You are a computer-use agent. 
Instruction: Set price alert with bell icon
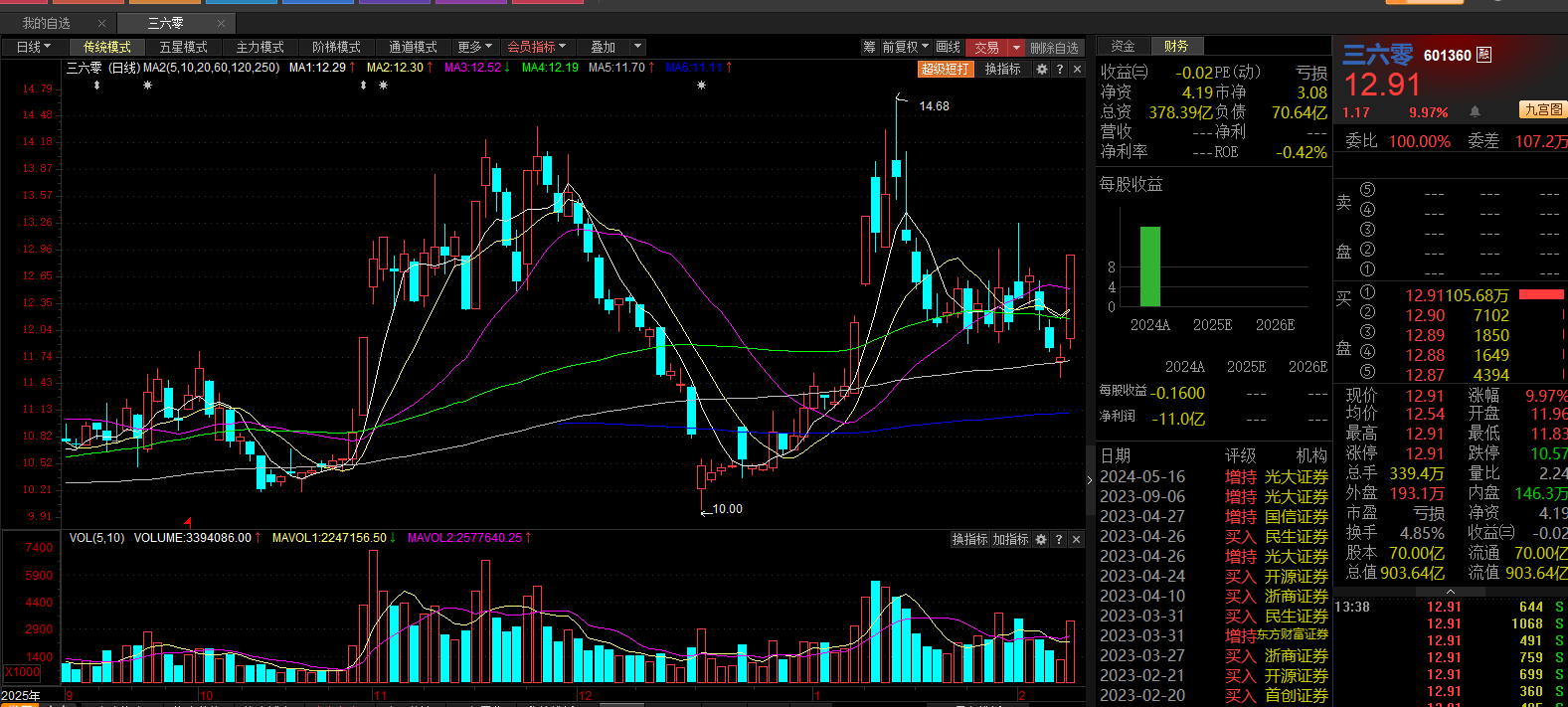click(x=1475, y=111)
